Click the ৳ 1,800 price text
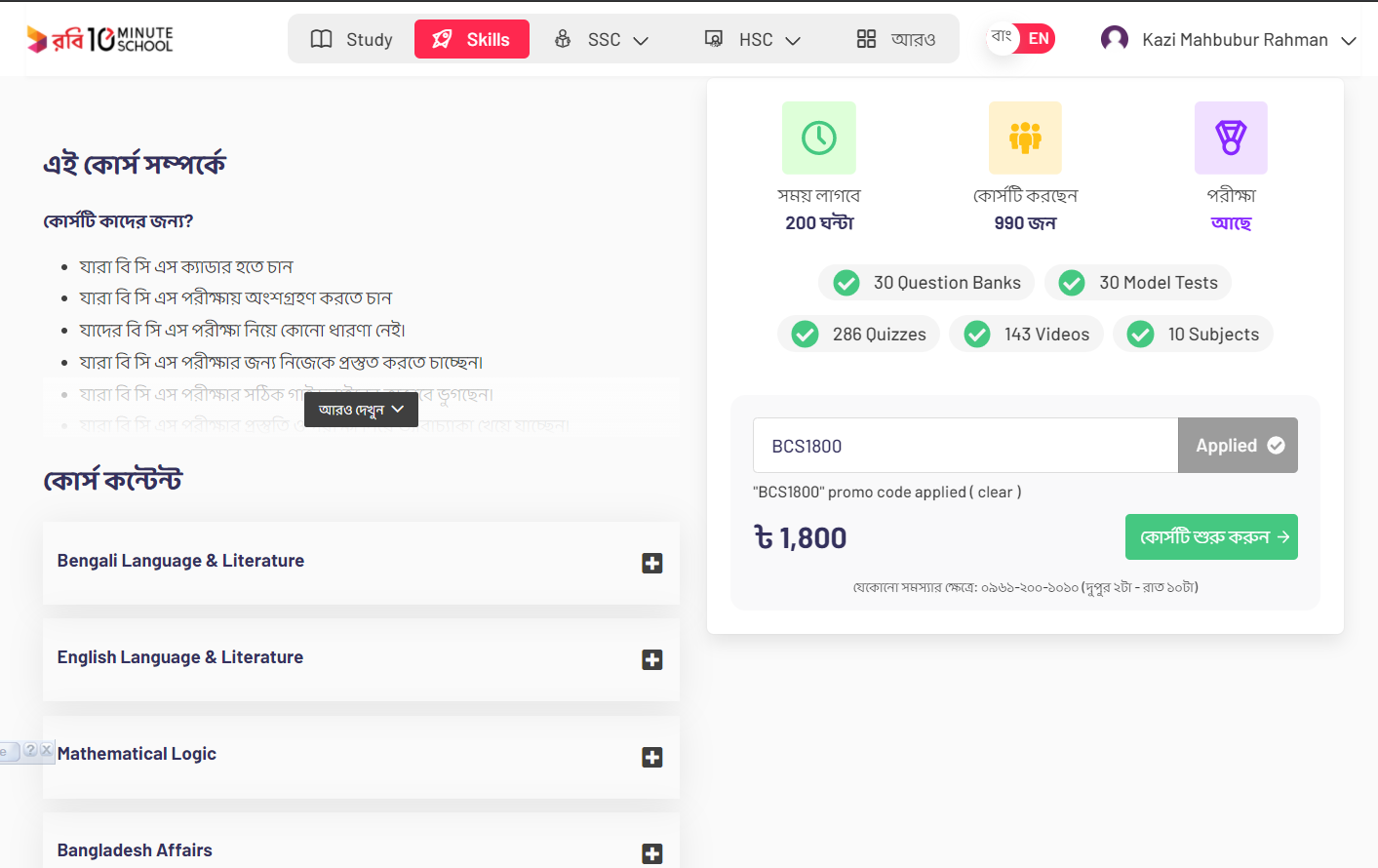This screenshot has width=1378, height=868. [x=800, y=537]
